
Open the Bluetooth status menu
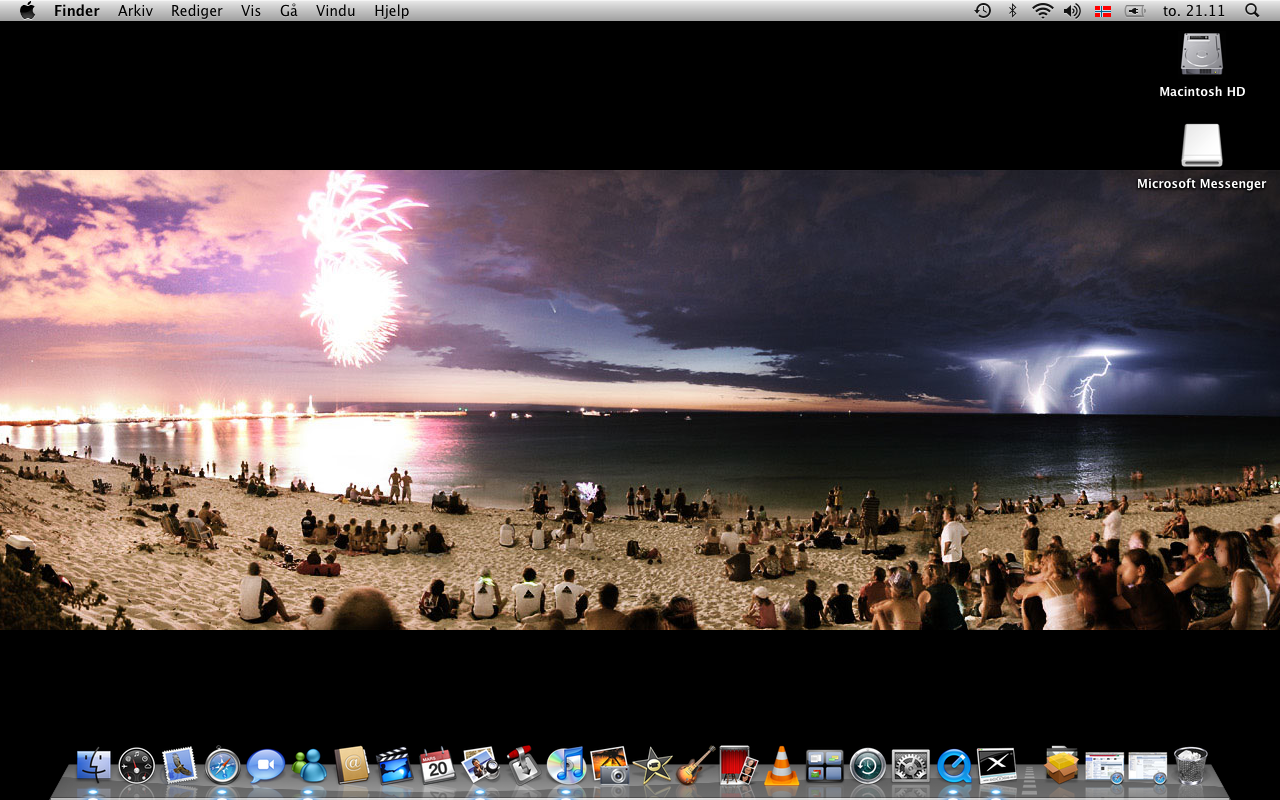click(1012, 10)
